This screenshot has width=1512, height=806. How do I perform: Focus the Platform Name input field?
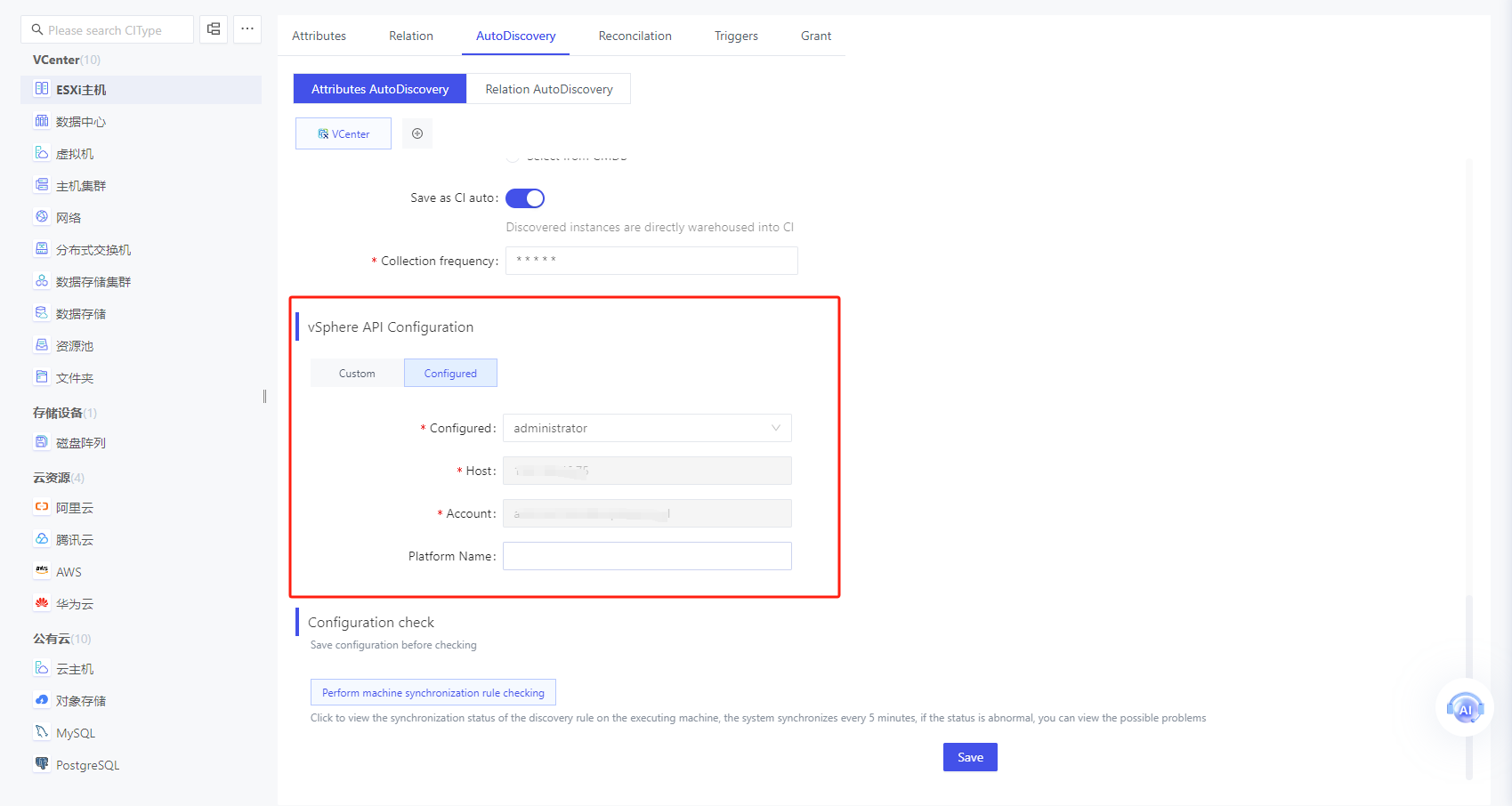[x=647, y=556]
